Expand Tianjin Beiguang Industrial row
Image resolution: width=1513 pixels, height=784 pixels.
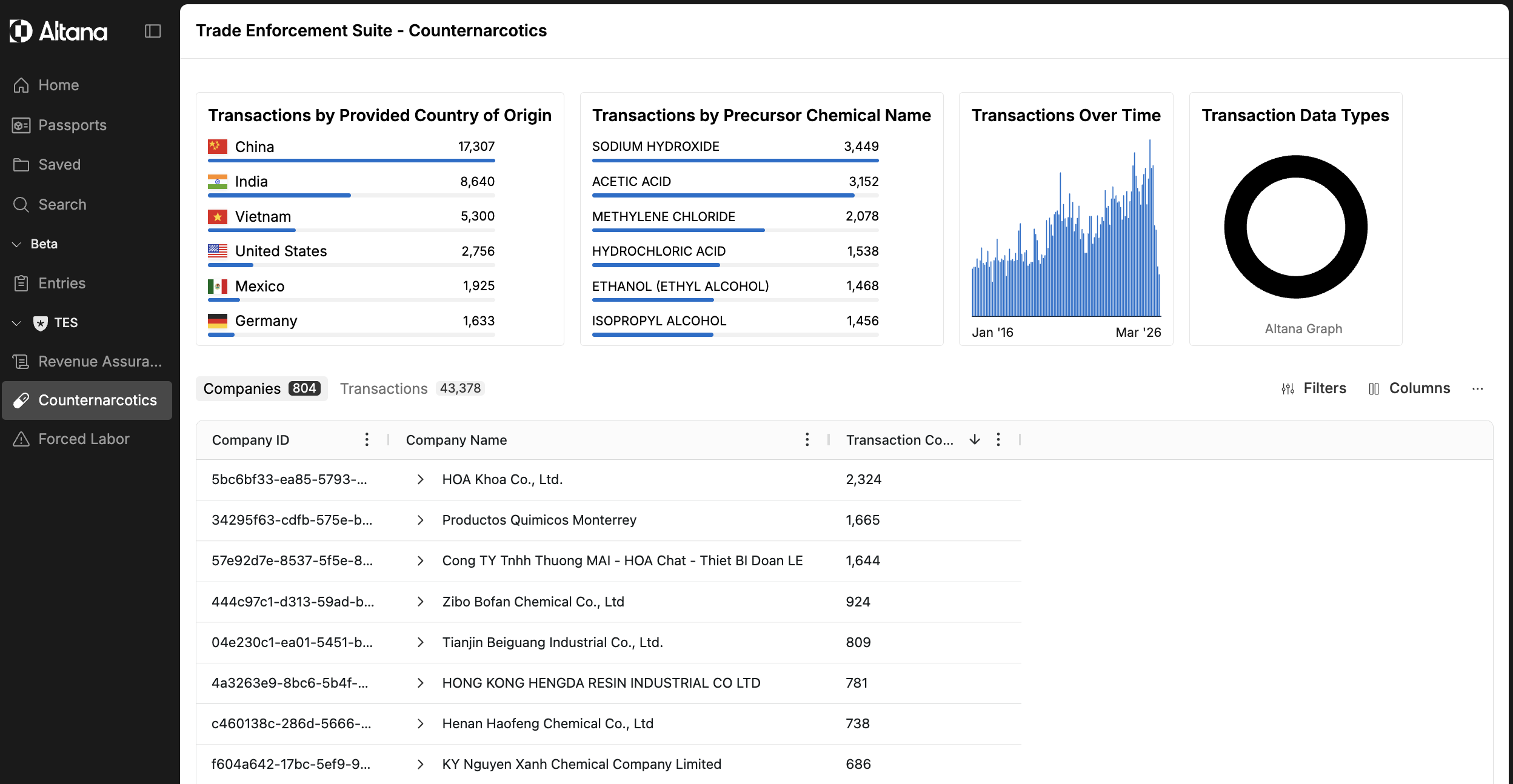(x=420, y=643)
